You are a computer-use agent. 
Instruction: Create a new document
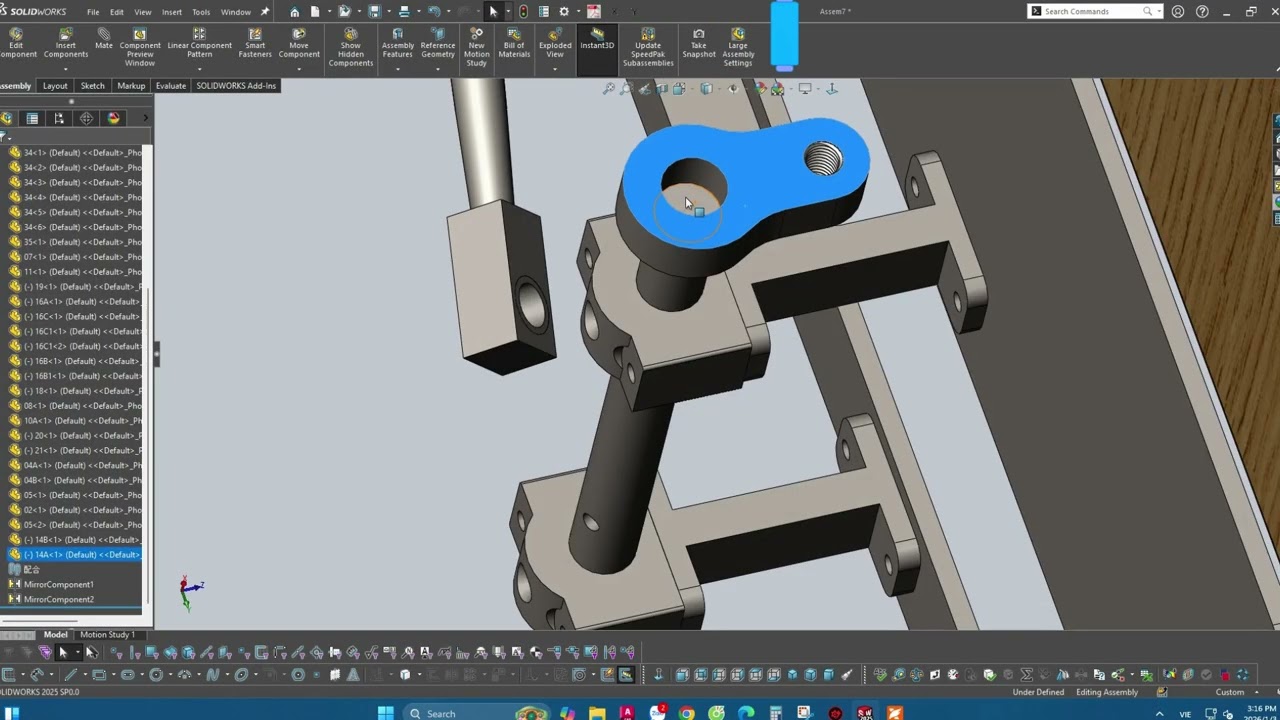pyautogui.click(x=316, y=12)
